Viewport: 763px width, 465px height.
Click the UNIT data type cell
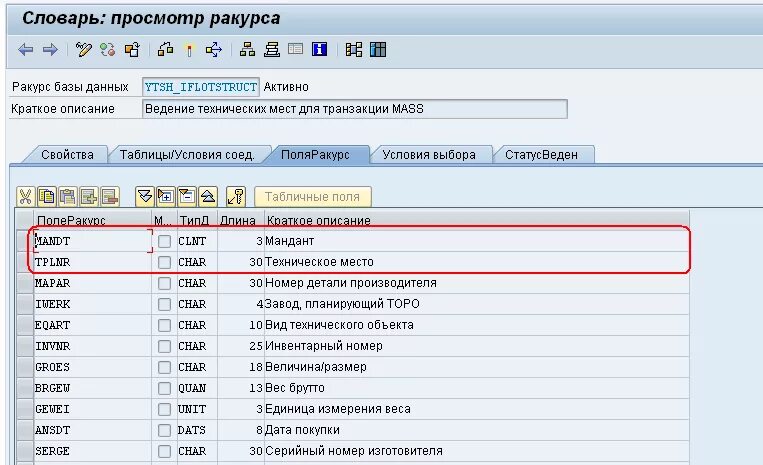197,409
